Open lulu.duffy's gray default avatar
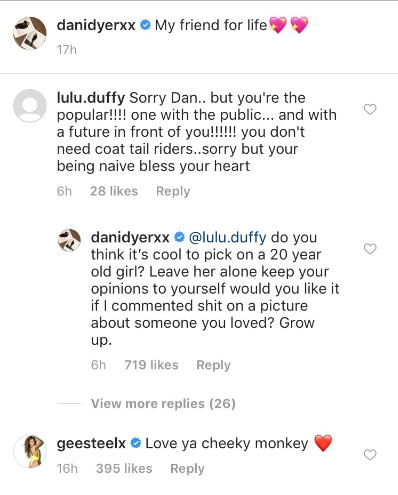398x495 pixels. (x=30, y=106)
